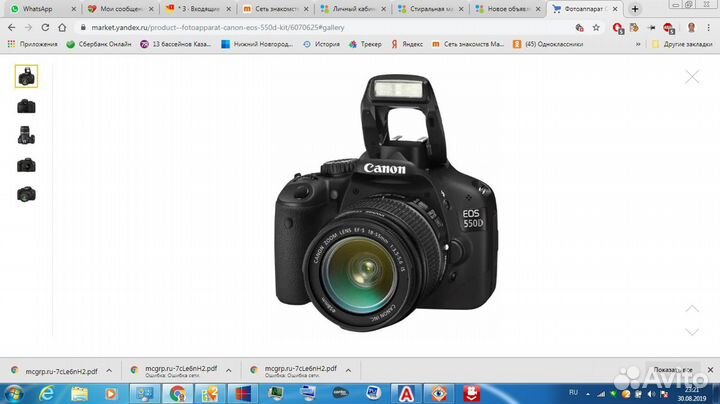Open the taskbar clock and date
The image size is (720, 404).
pos(692,394)
